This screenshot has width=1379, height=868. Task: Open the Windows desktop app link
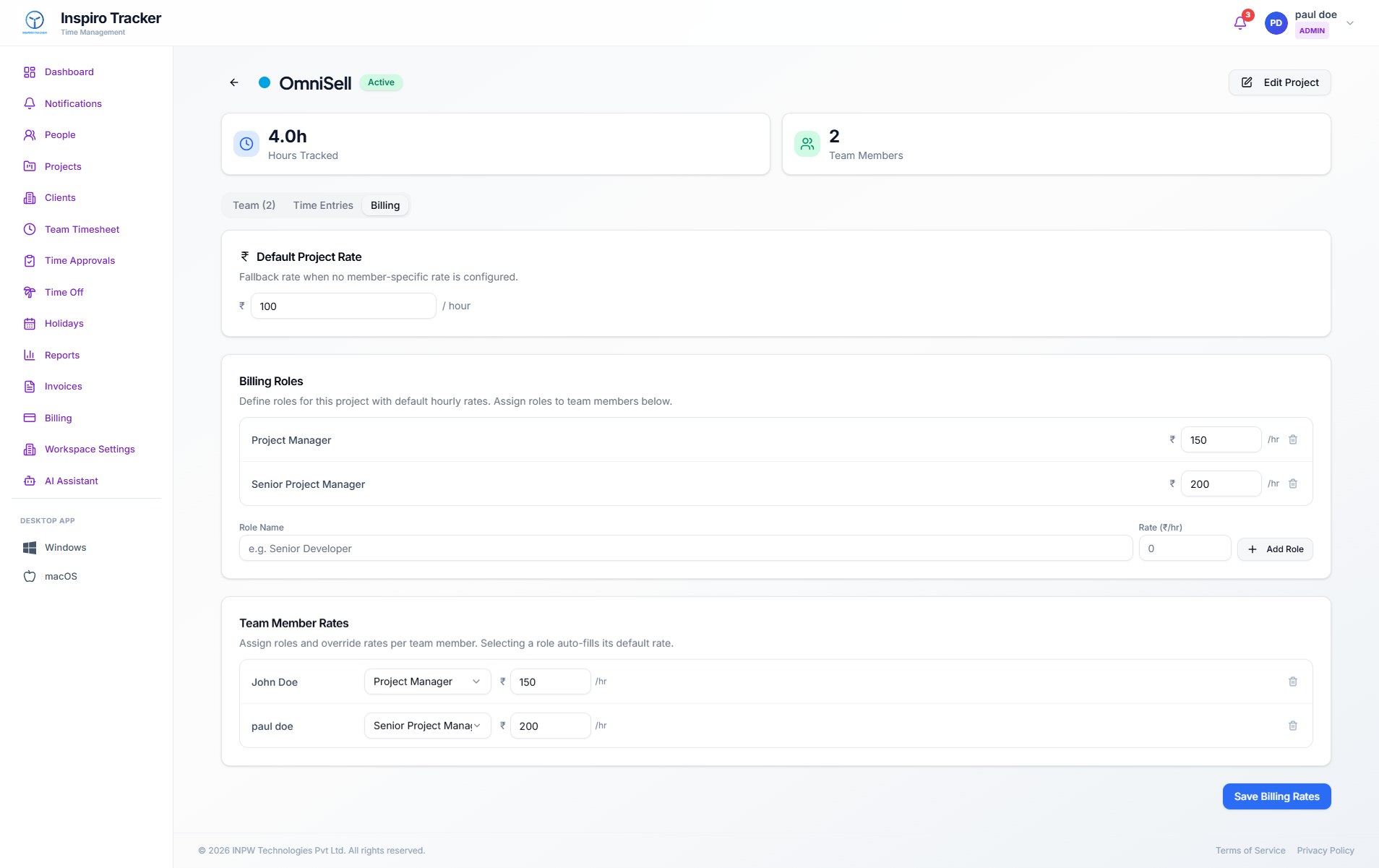pyautogui.click(x=65, y=547)
